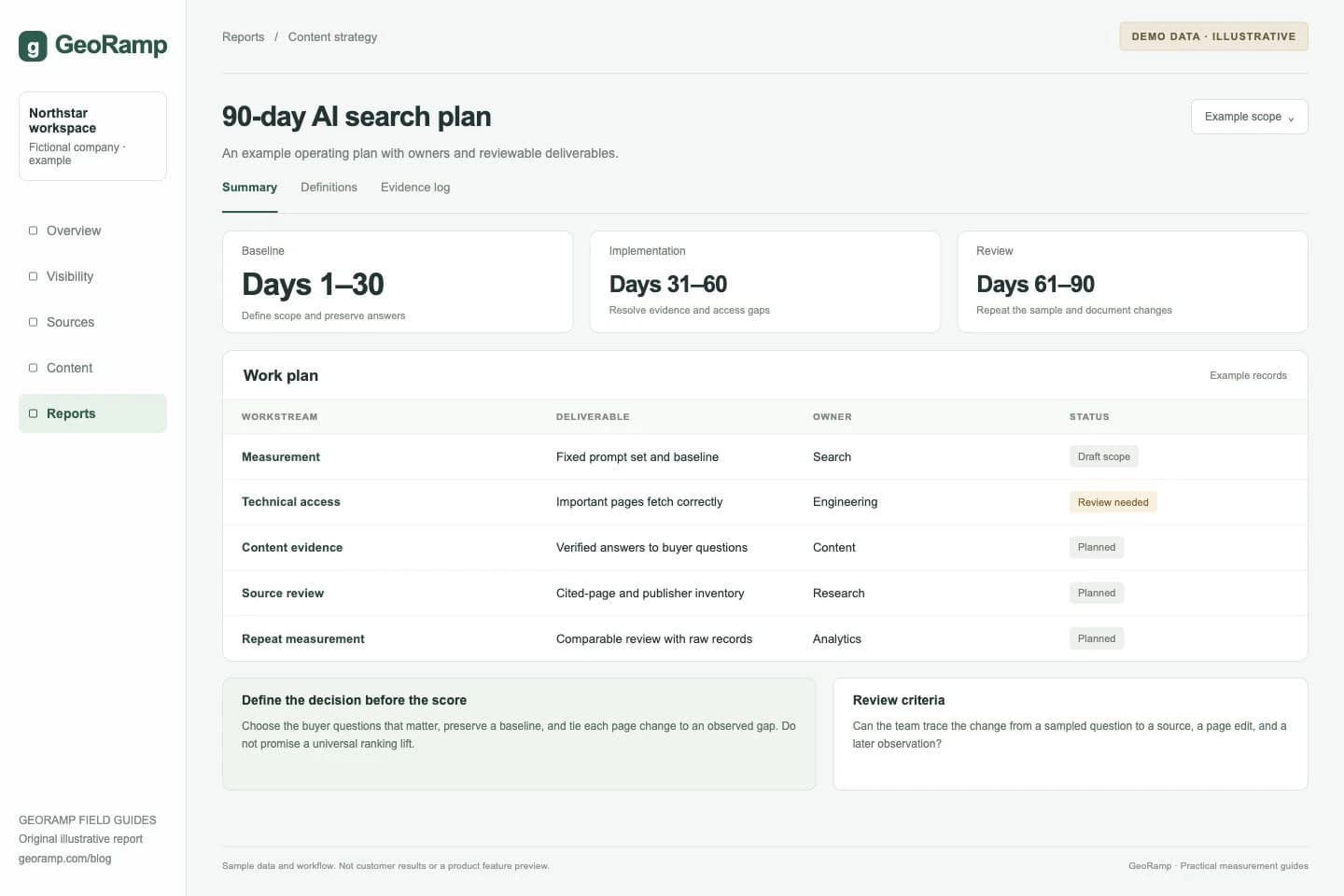The width and height of the screenshot is (1344, 896).
Task: Open the Example scope dropdown
Action: [1249, 117]
